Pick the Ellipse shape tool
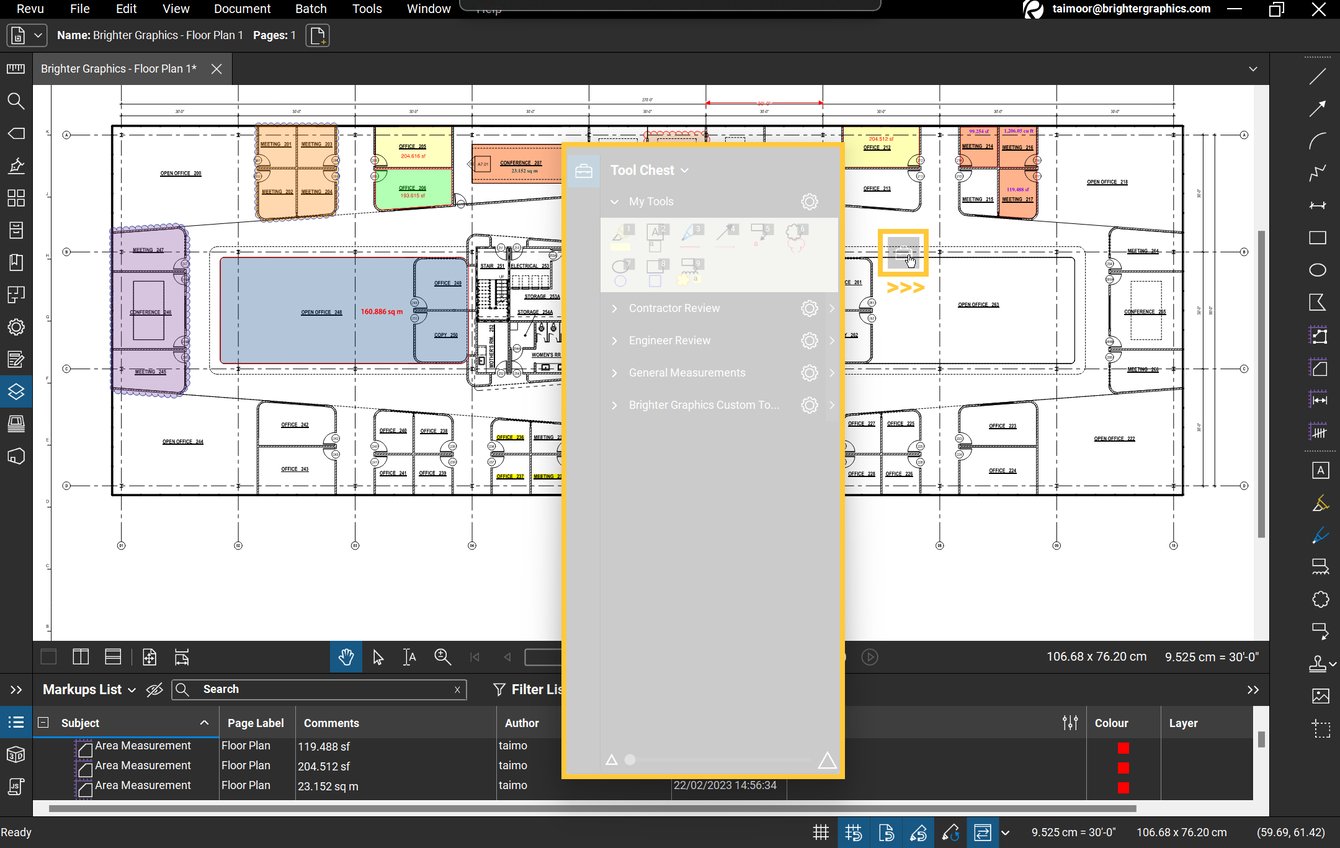 [x=1316, y=270]
